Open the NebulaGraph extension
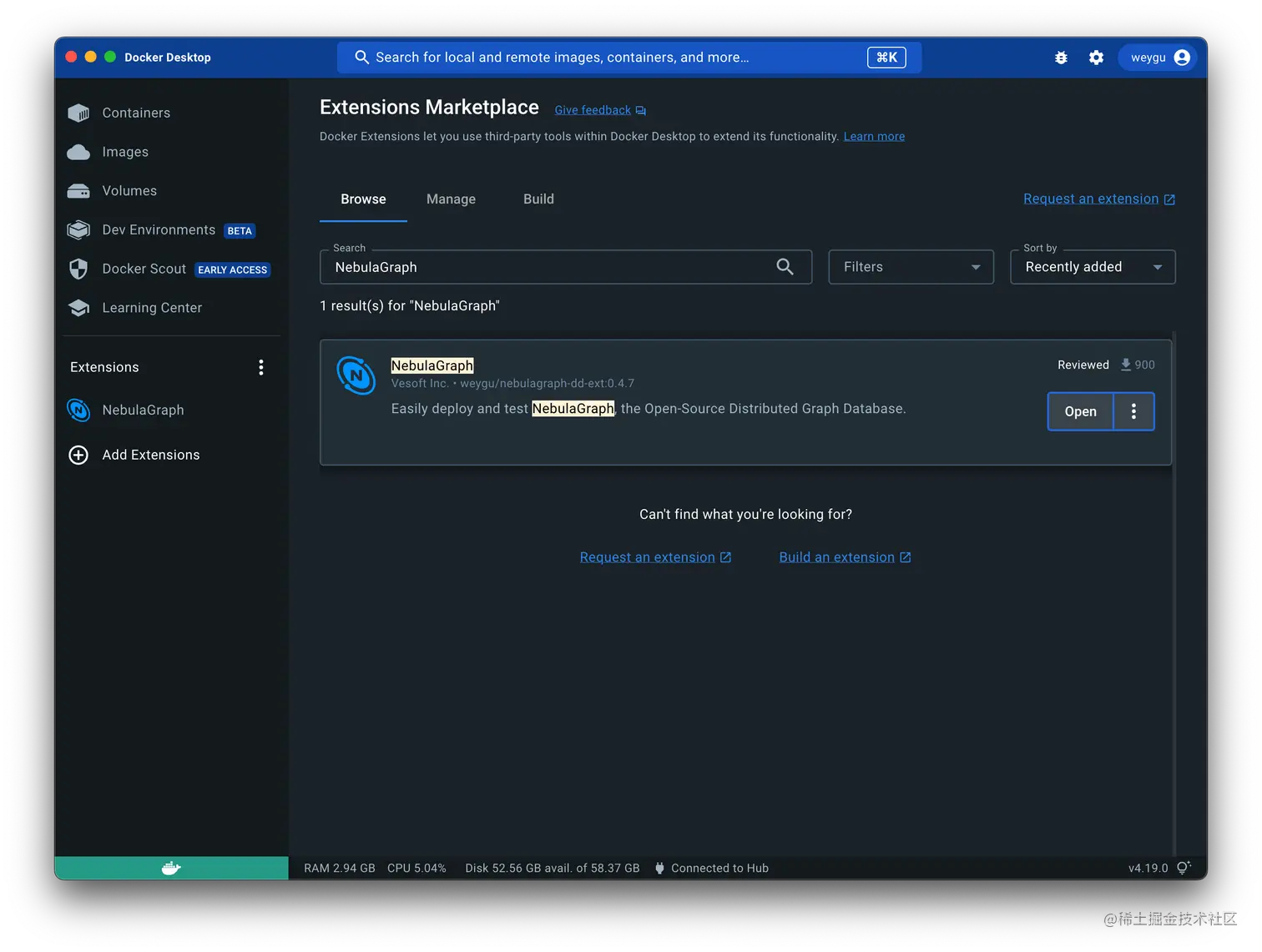Viewport: 1262px width, 952px height. click(1080, 411)
